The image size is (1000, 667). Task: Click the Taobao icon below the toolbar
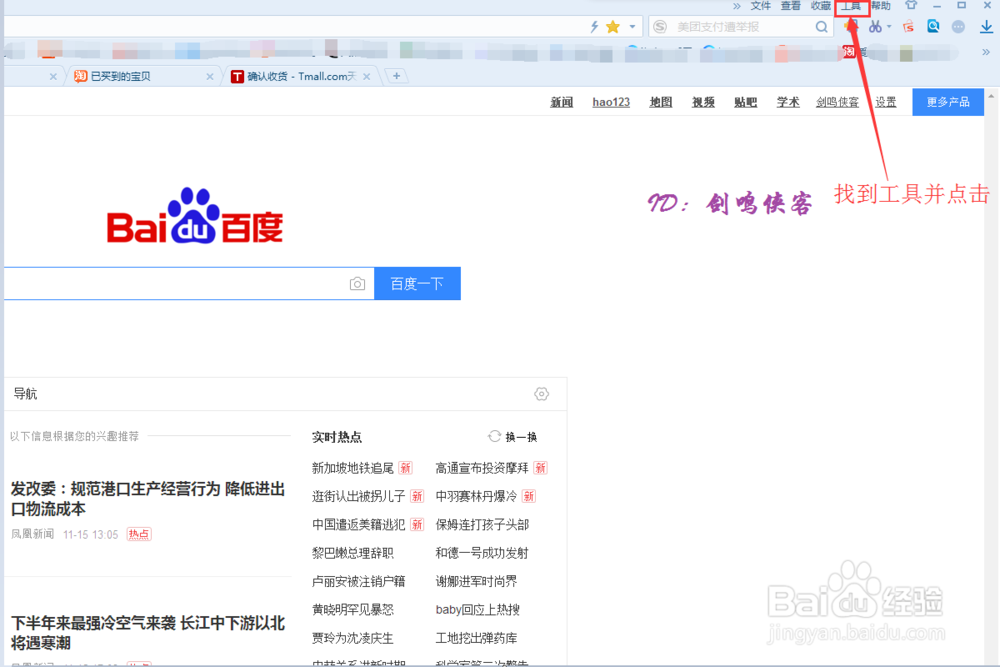point(850,51)
